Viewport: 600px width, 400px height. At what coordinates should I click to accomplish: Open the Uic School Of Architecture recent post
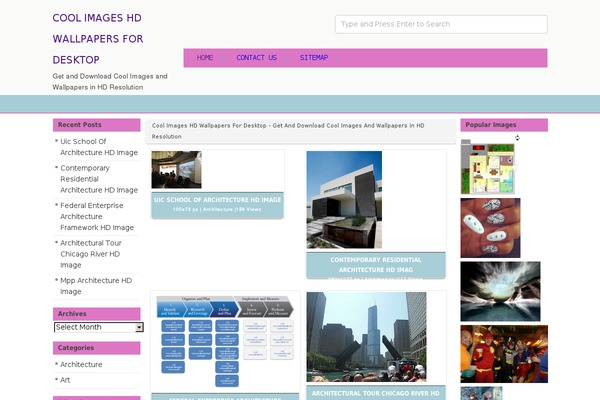coord(99,147)
